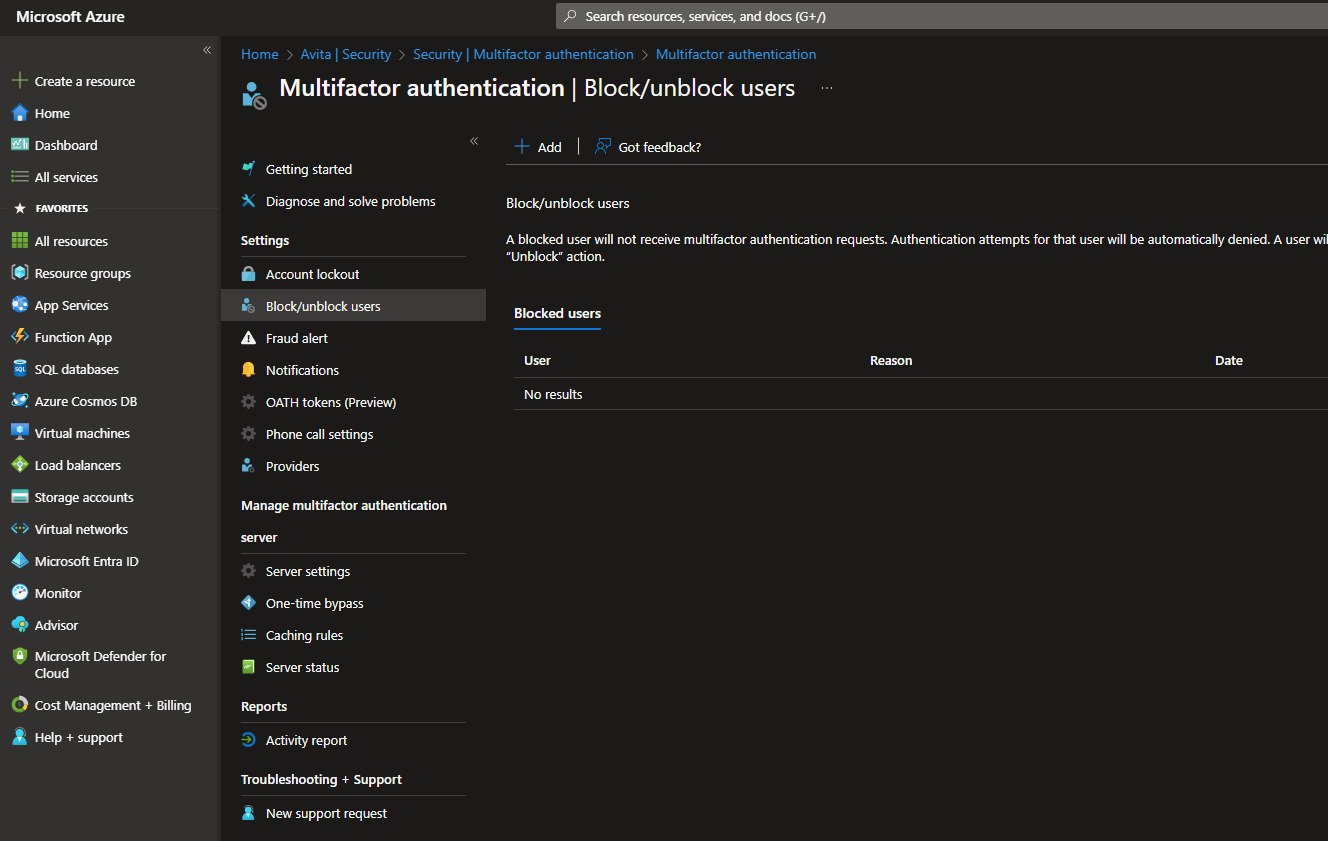Click the Phone call settings gear icon

249,434
